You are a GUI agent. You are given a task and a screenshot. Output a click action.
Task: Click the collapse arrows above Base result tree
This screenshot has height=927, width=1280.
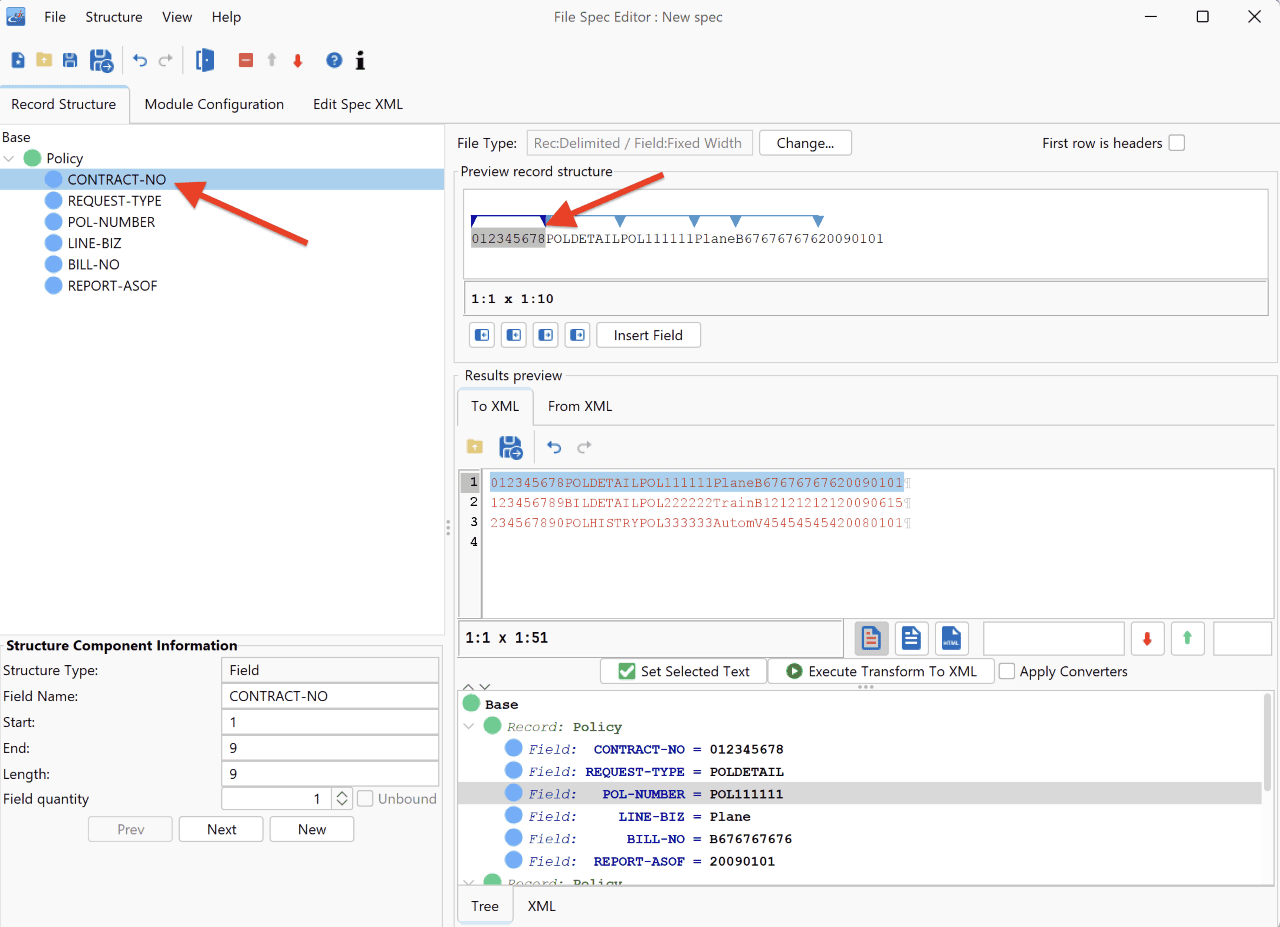point(478,688)
